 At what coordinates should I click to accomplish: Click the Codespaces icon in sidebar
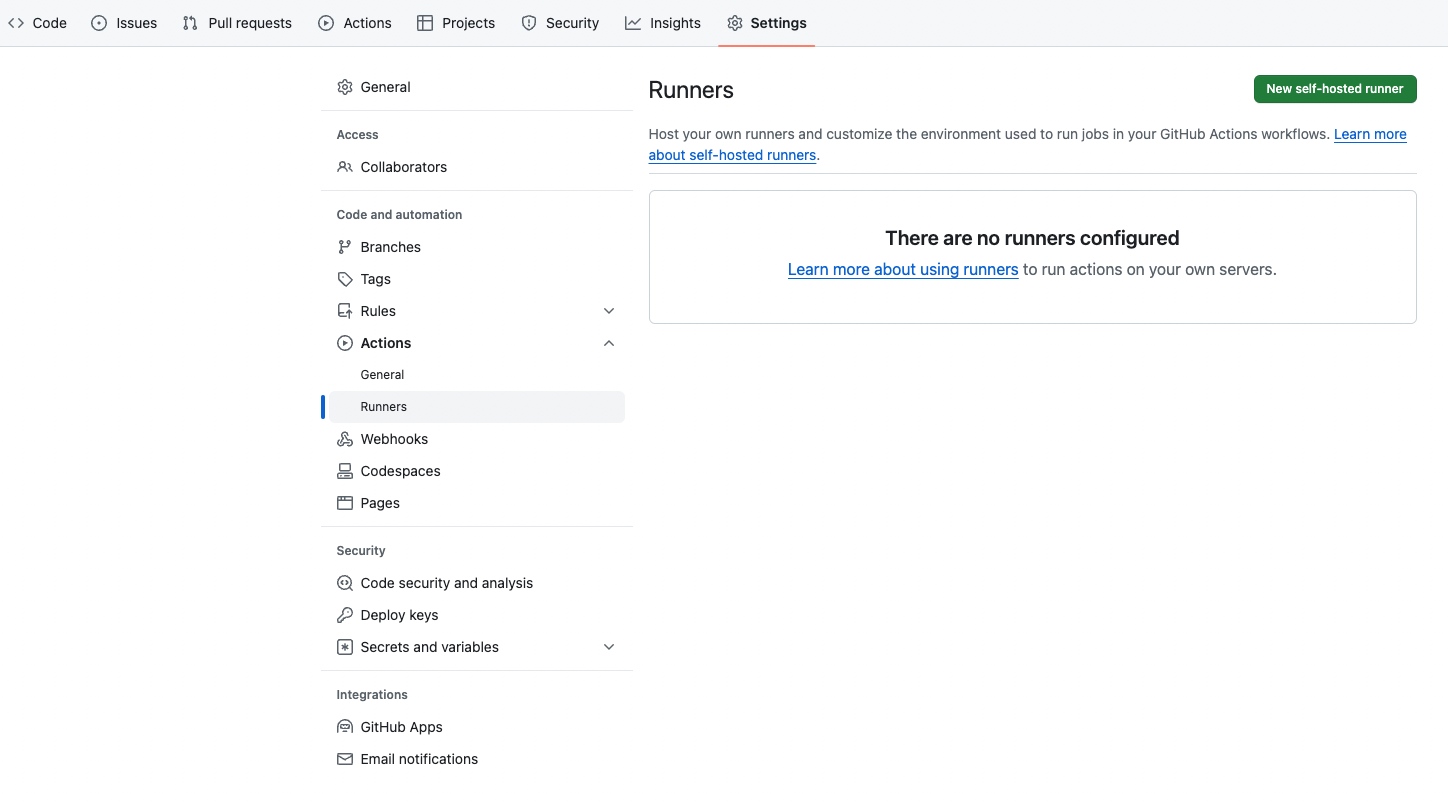pos(345,471)
